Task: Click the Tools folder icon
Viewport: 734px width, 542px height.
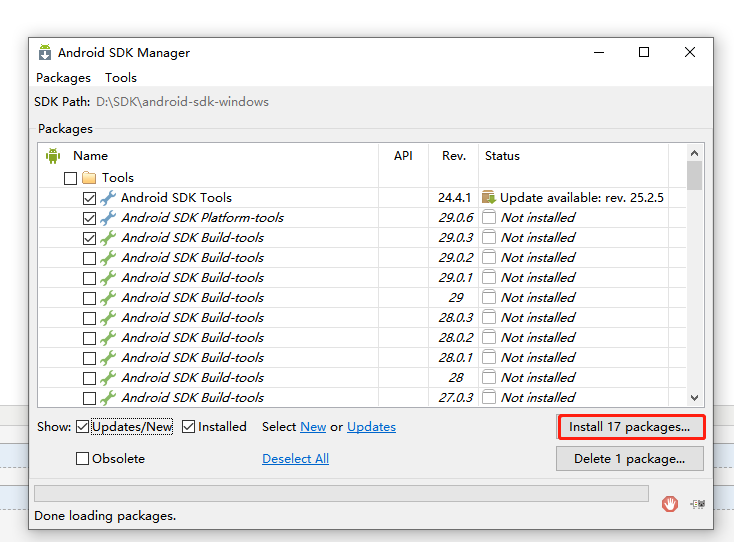Action: pos(89,178)
